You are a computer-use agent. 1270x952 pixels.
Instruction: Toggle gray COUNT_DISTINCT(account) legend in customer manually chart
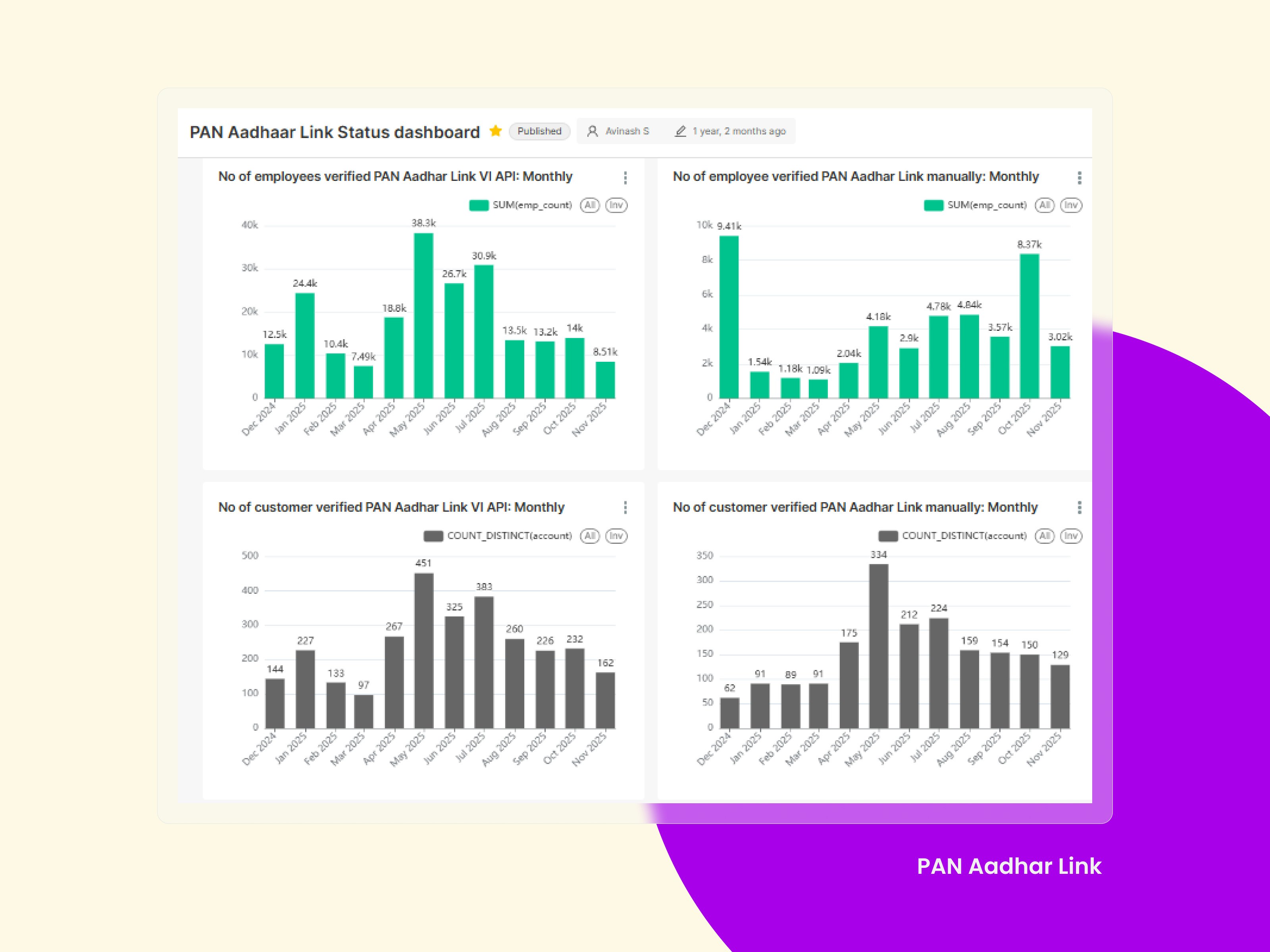click(x=888, y=536)
